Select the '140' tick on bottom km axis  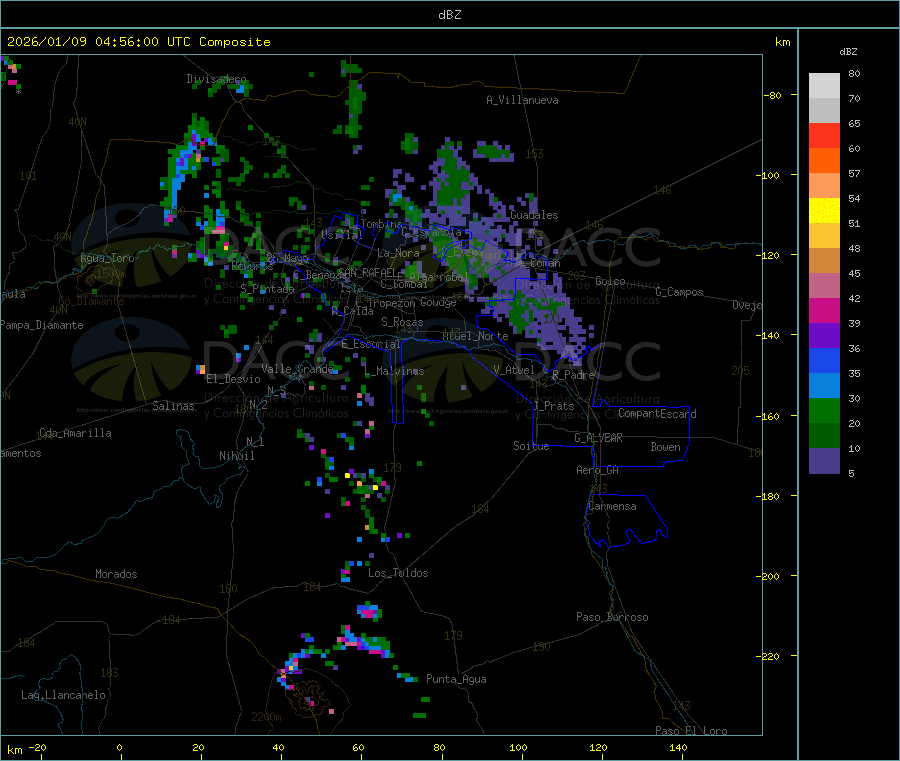coord(678,747)
